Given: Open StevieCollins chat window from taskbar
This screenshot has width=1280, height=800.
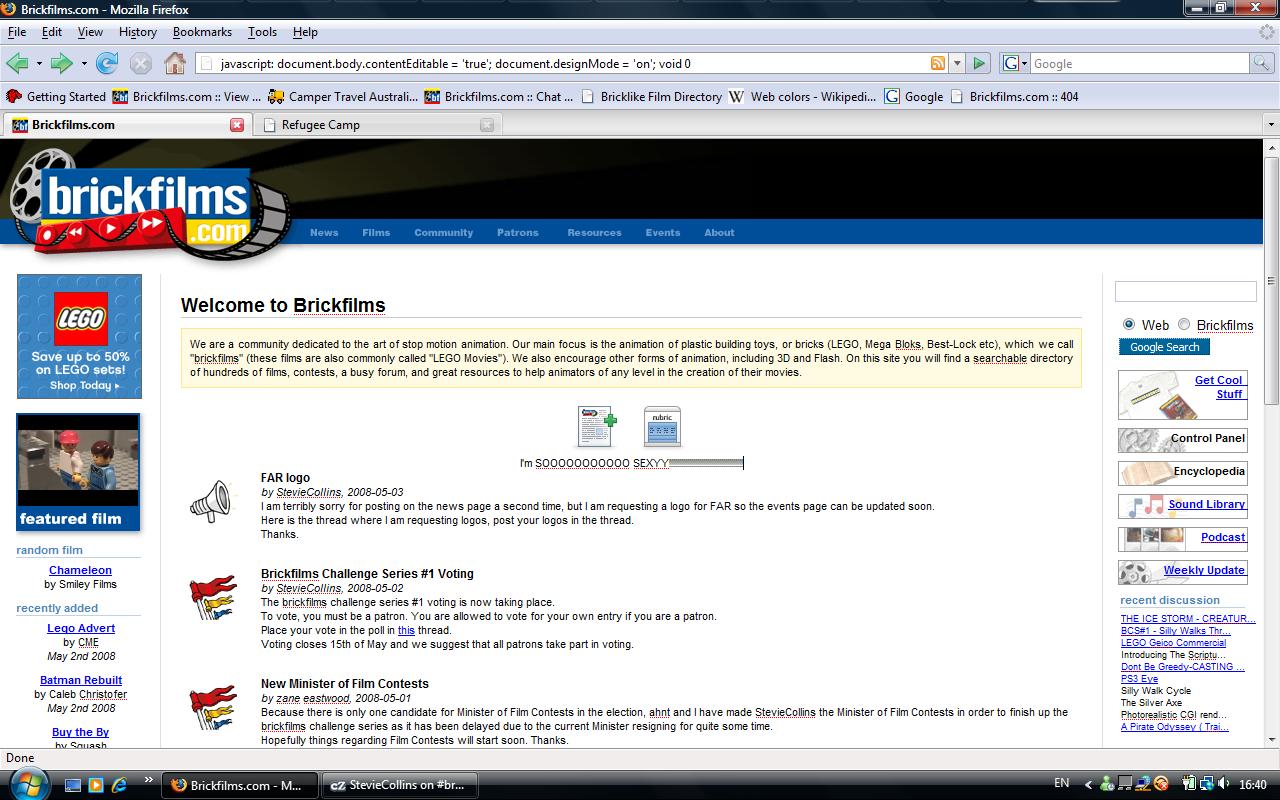Looking at the screenshot, I should point(399,785).
